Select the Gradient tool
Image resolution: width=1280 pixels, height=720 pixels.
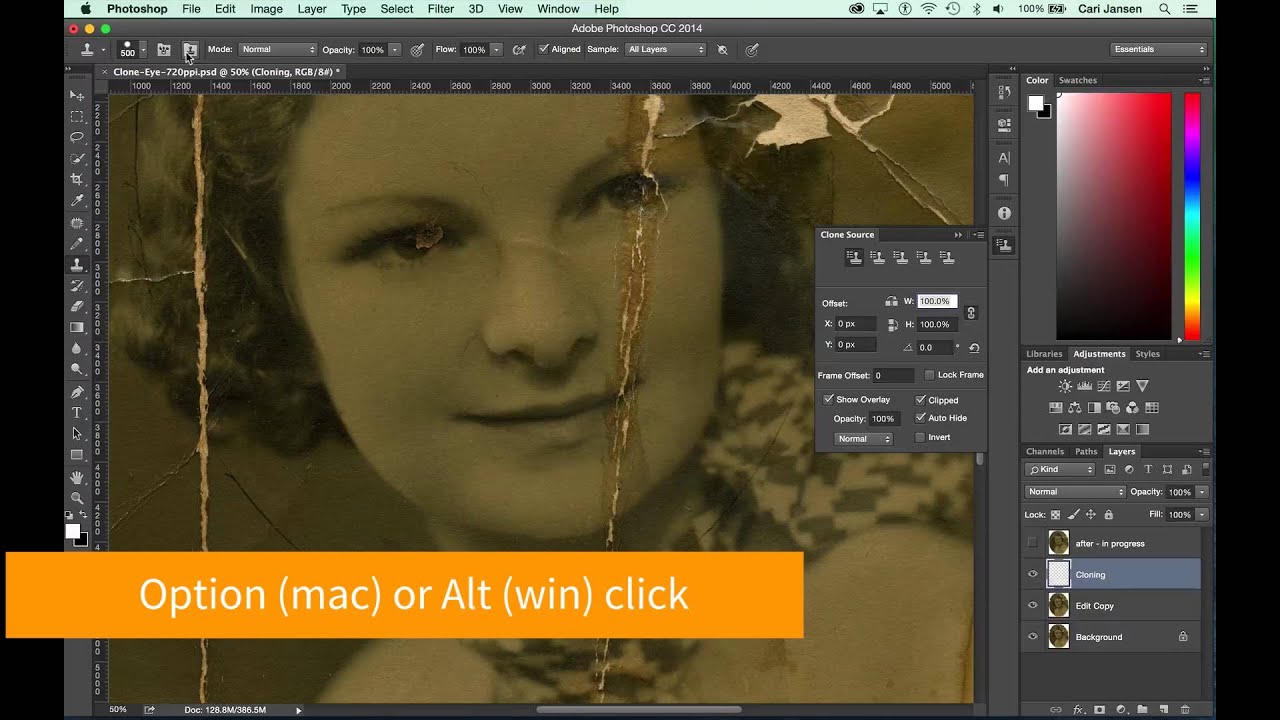77,328
